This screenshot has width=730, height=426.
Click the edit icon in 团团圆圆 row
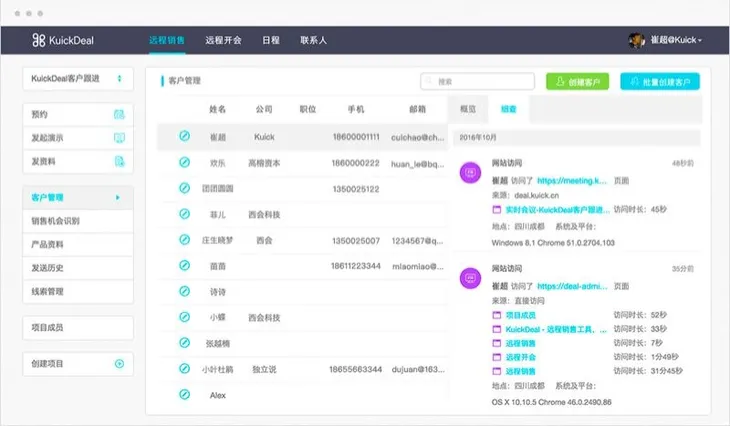coord(184,188)
